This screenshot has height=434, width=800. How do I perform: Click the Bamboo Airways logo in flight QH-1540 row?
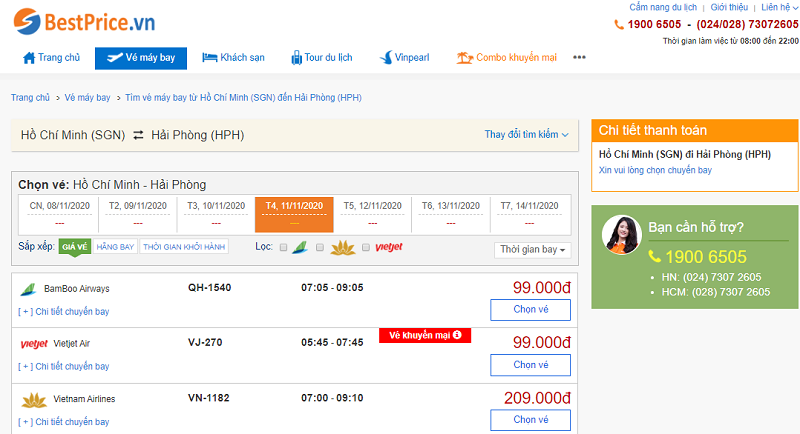[29, 289]
